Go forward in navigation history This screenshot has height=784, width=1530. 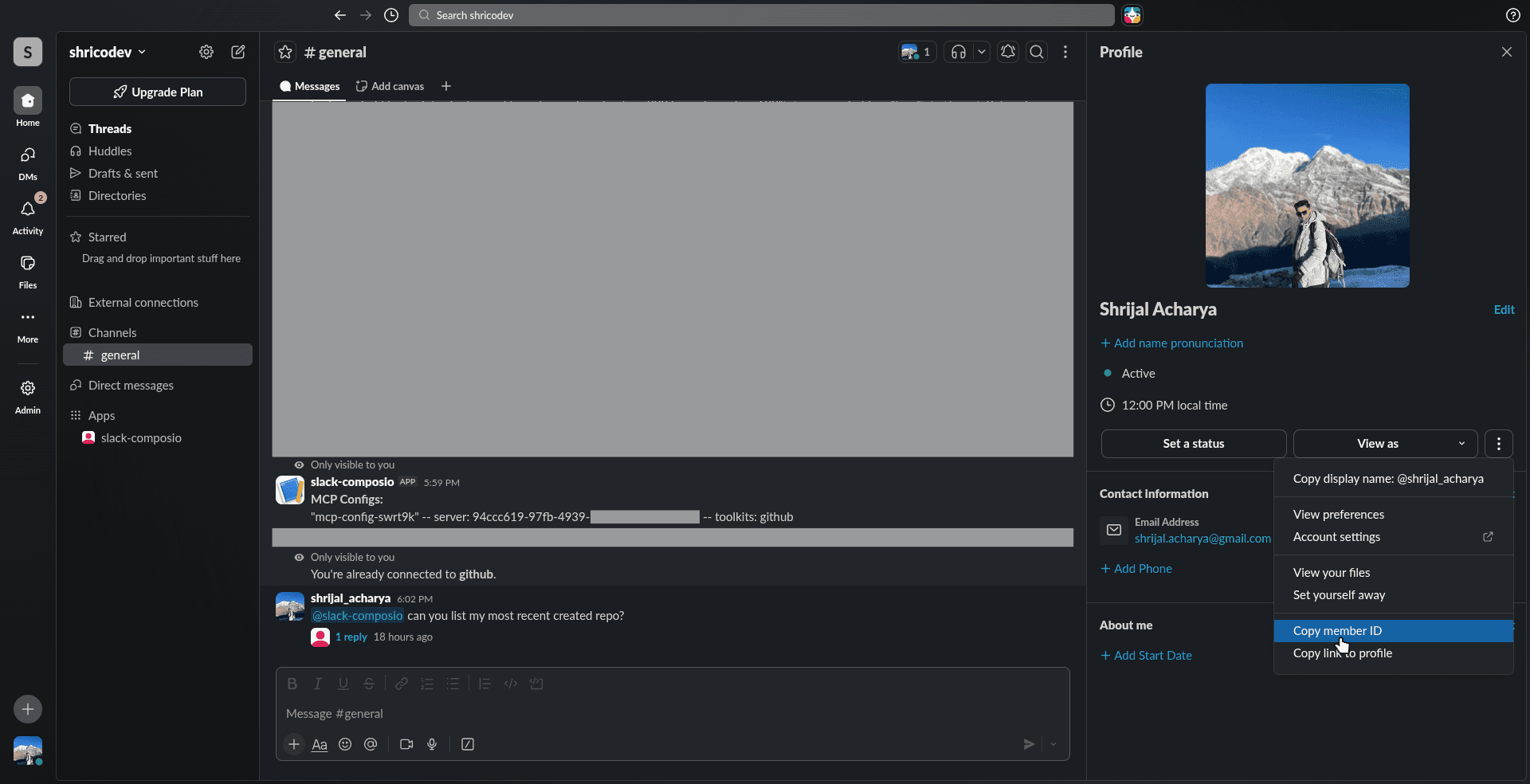(366, 15)
